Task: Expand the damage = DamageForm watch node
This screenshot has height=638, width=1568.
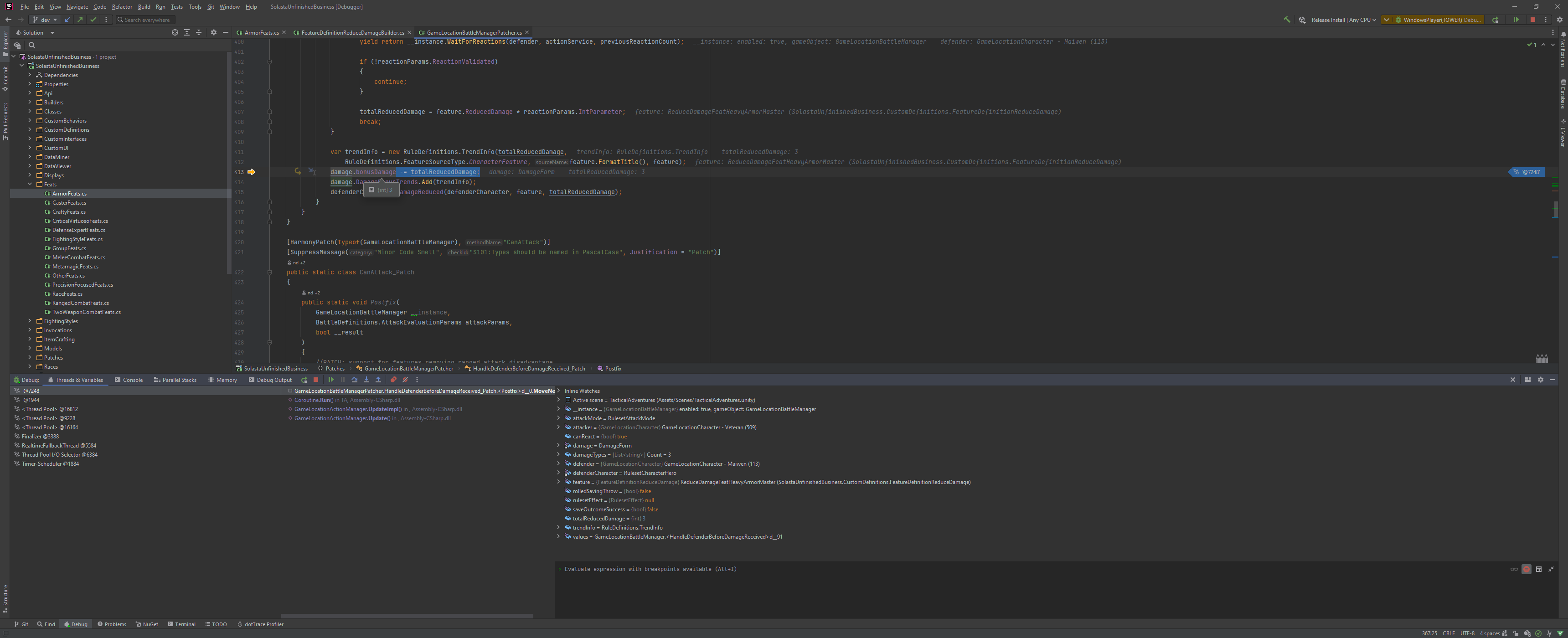Action: 558,445
